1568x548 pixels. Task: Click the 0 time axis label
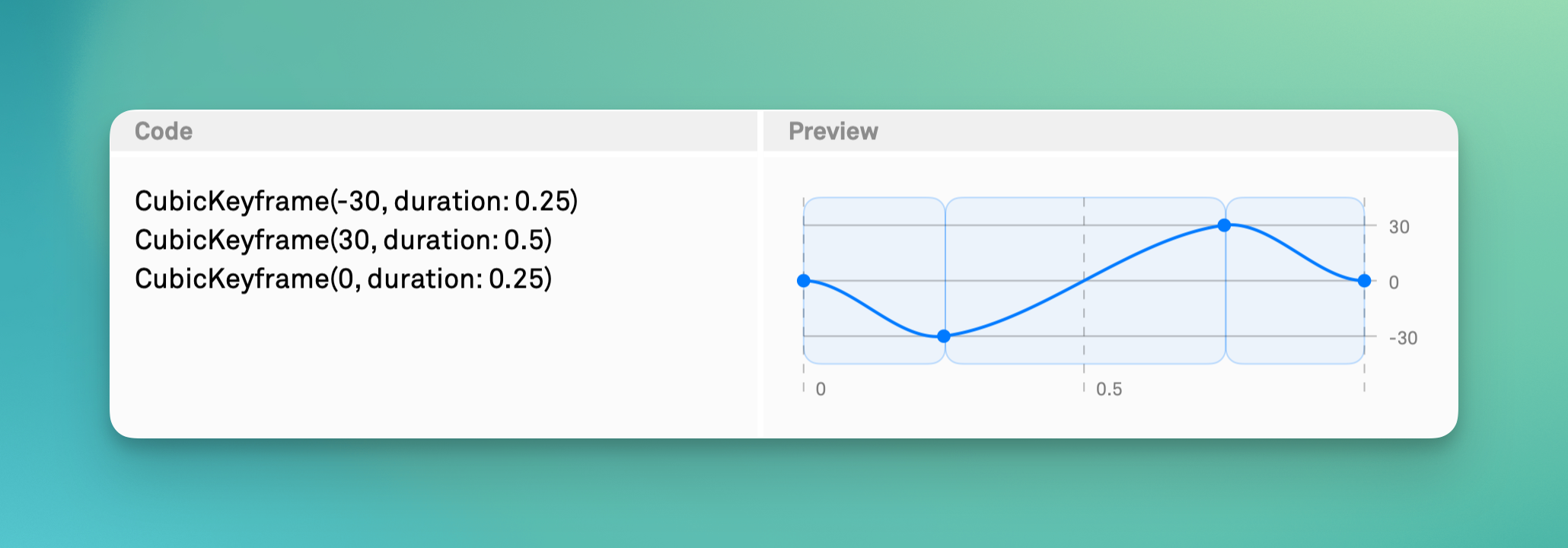tap(821, 389)
